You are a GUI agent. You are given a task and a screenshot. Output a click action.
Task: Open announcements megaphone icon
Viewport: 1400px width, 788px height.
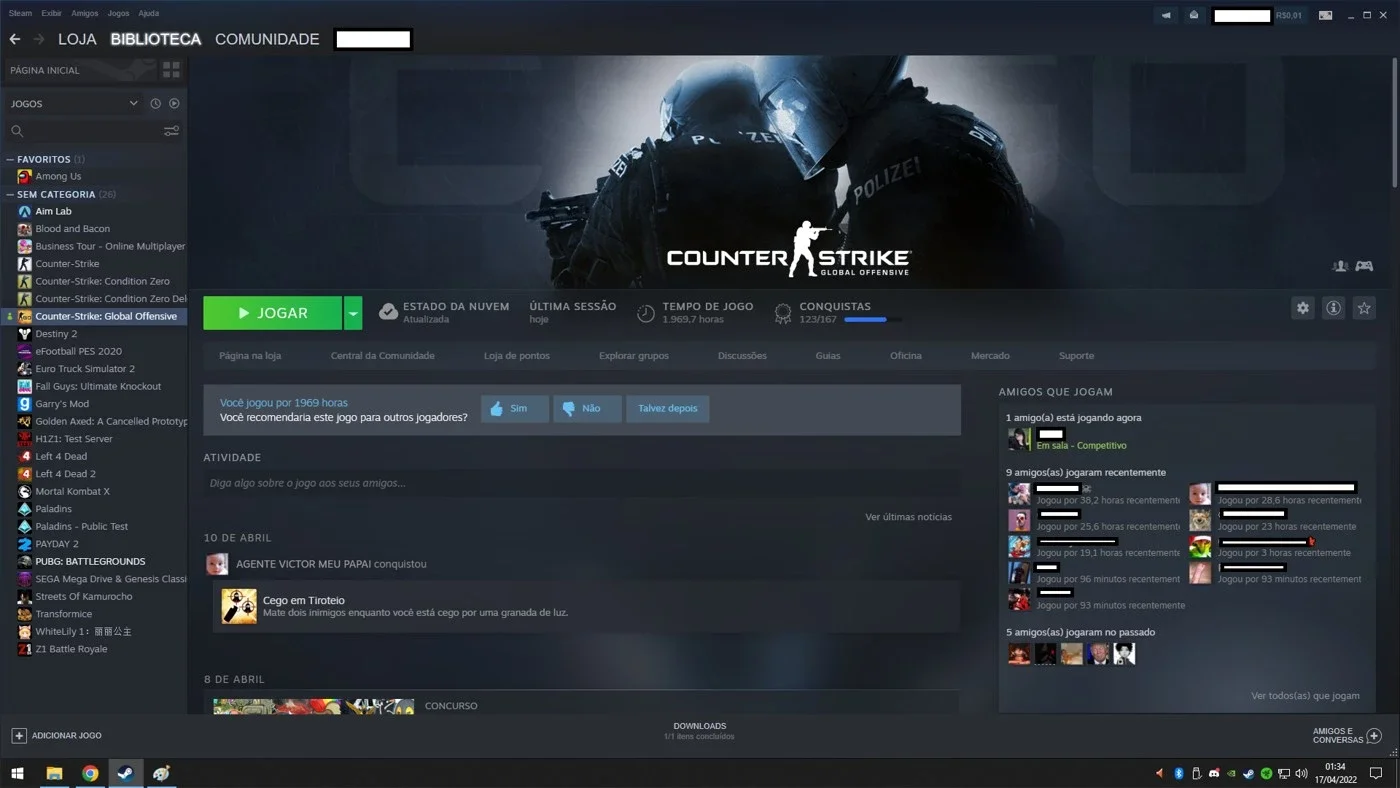pyautogui.click(x=1166, y=15)
